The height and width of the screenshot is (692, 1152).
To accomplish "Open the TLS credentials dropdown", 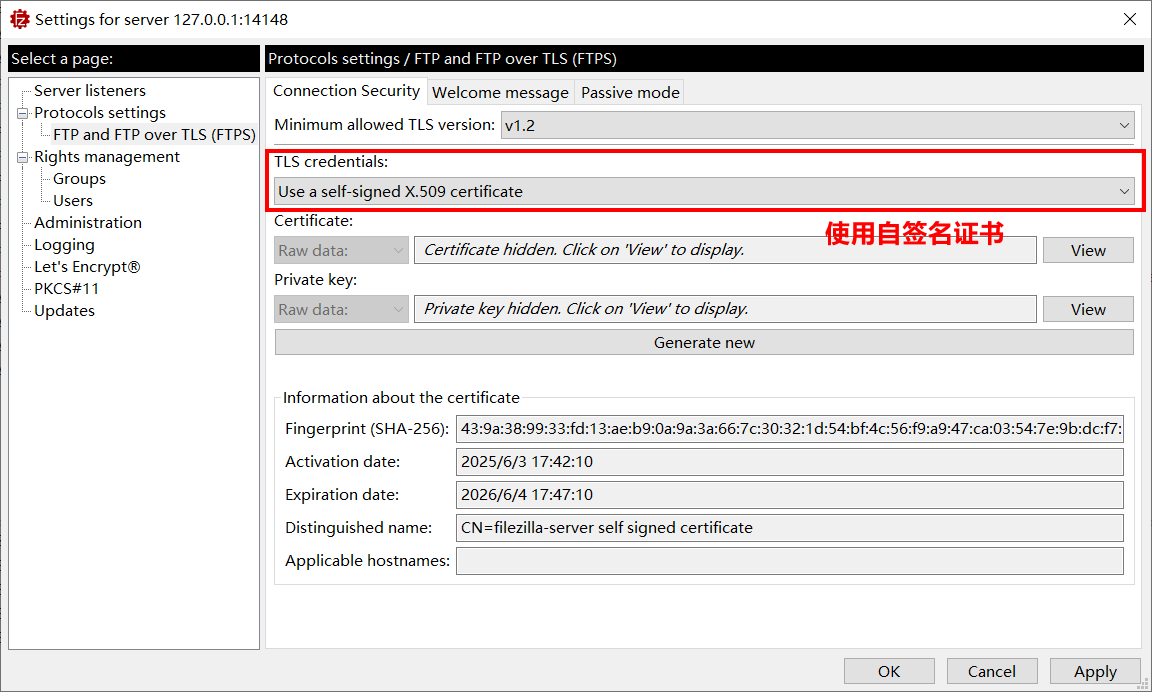I will point(704,192).
